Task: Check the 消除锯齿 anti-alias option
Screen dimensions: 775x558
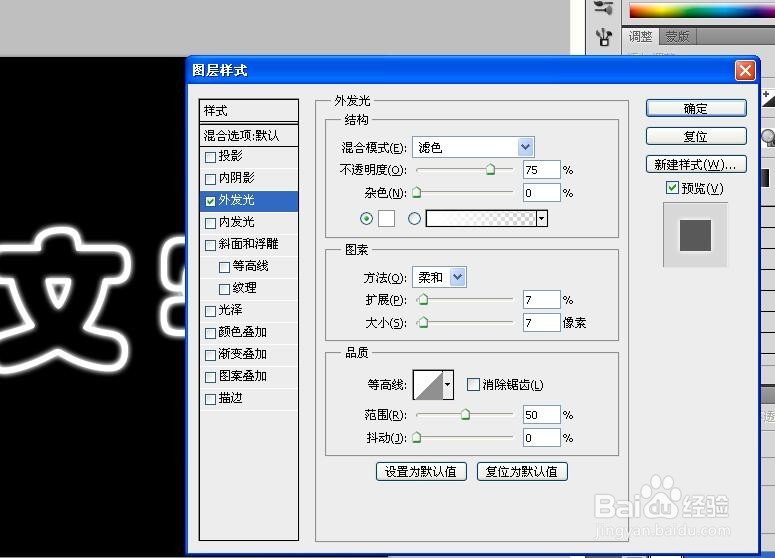Action: coord(473,385)
